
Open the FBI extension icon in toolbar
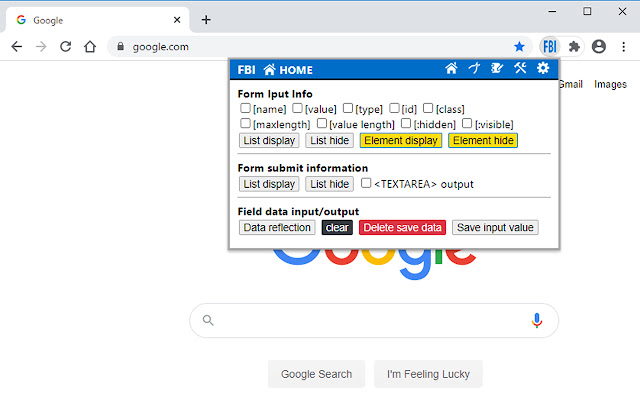[x=550, y=47]
